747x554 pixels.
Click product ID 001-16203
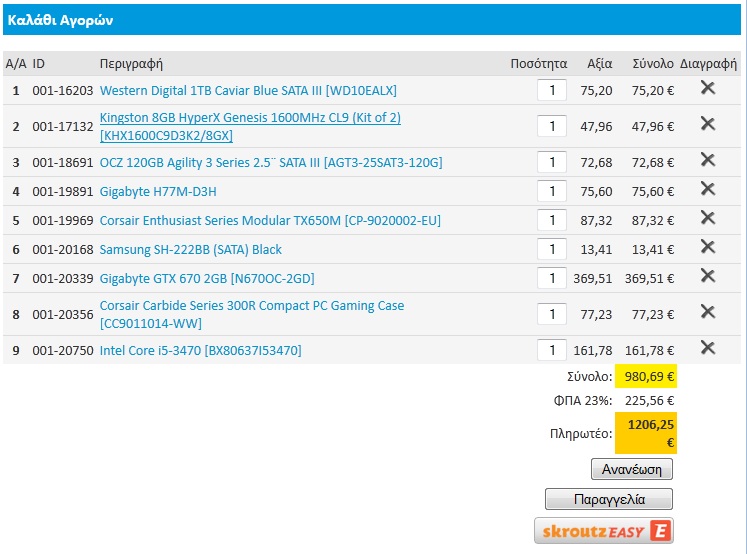pos(62,91)
